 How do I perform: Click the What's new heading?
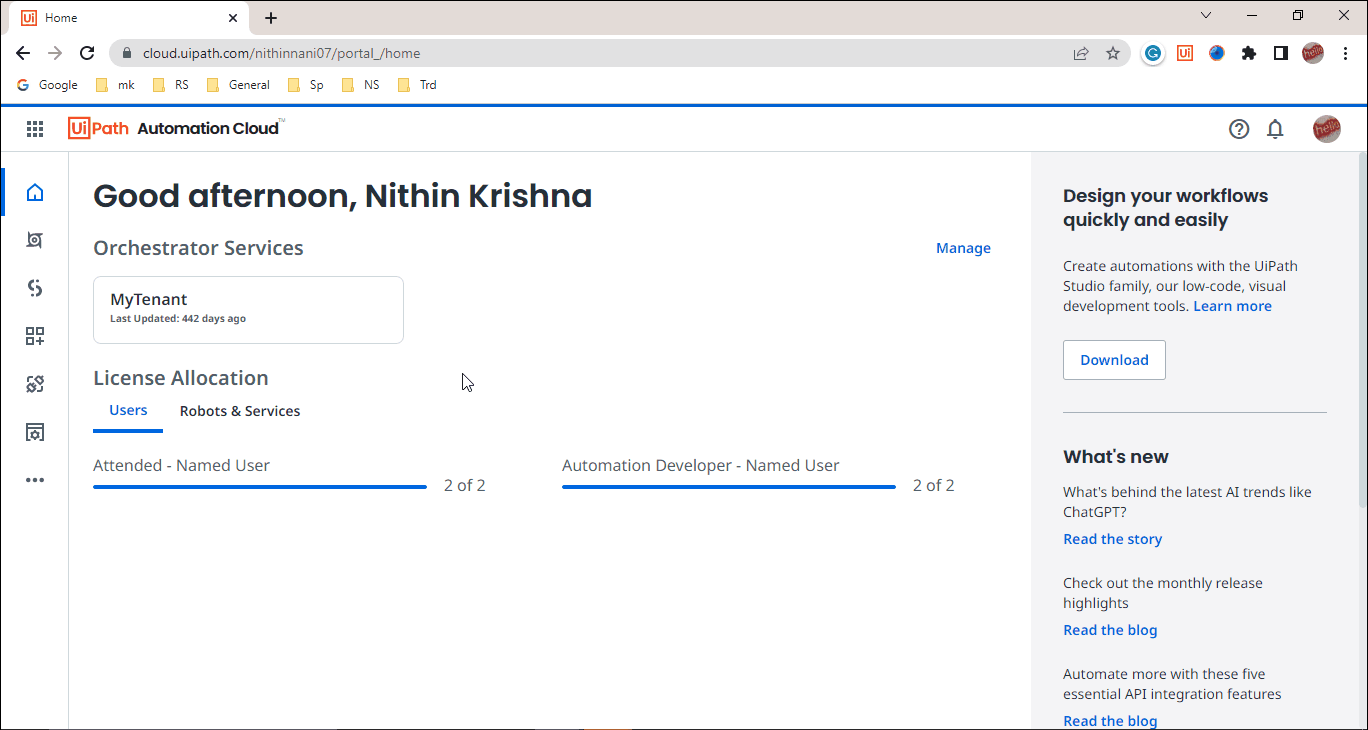click(1116, 457)
